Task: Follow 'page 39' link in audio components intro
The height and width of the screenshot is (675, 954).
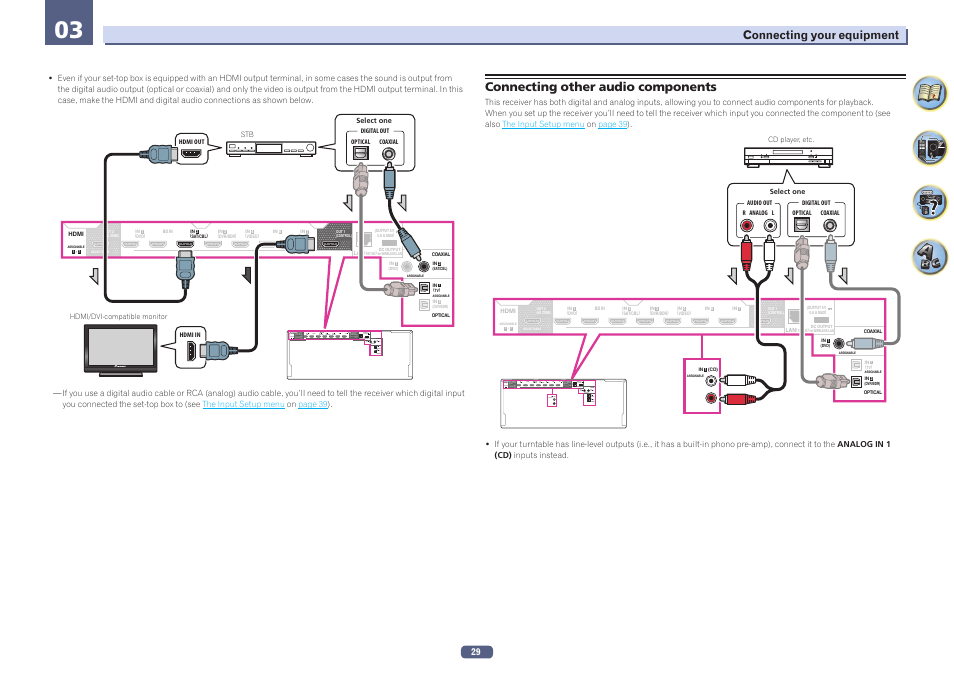Action: pos(613,124)
